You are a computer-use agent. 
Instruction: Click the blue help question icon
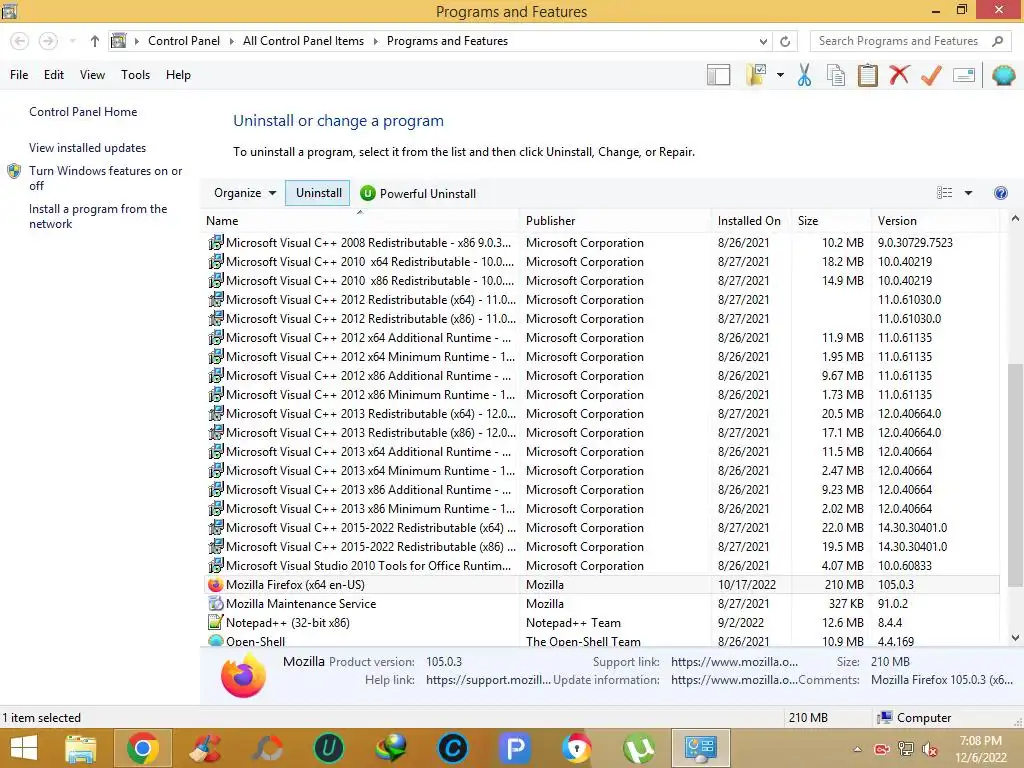[x=1000, y=193]
